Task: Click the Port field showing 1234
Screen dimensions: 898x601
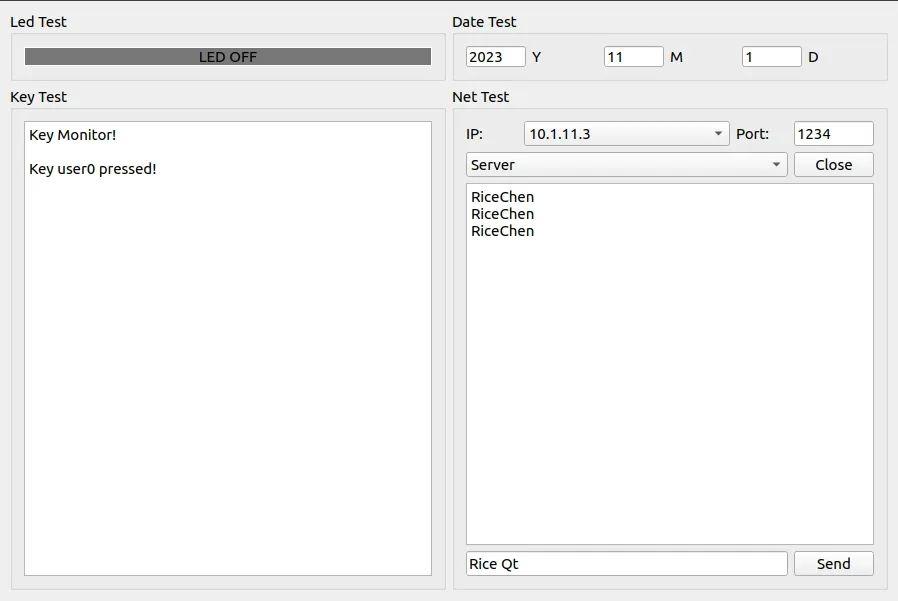Action: 833,133
